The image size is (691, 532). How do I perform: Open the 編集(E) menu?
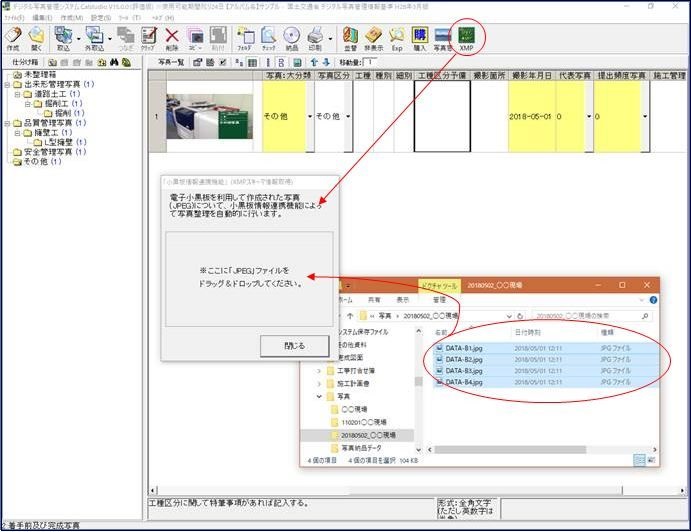pyautogui.click(x=42, y=17)
